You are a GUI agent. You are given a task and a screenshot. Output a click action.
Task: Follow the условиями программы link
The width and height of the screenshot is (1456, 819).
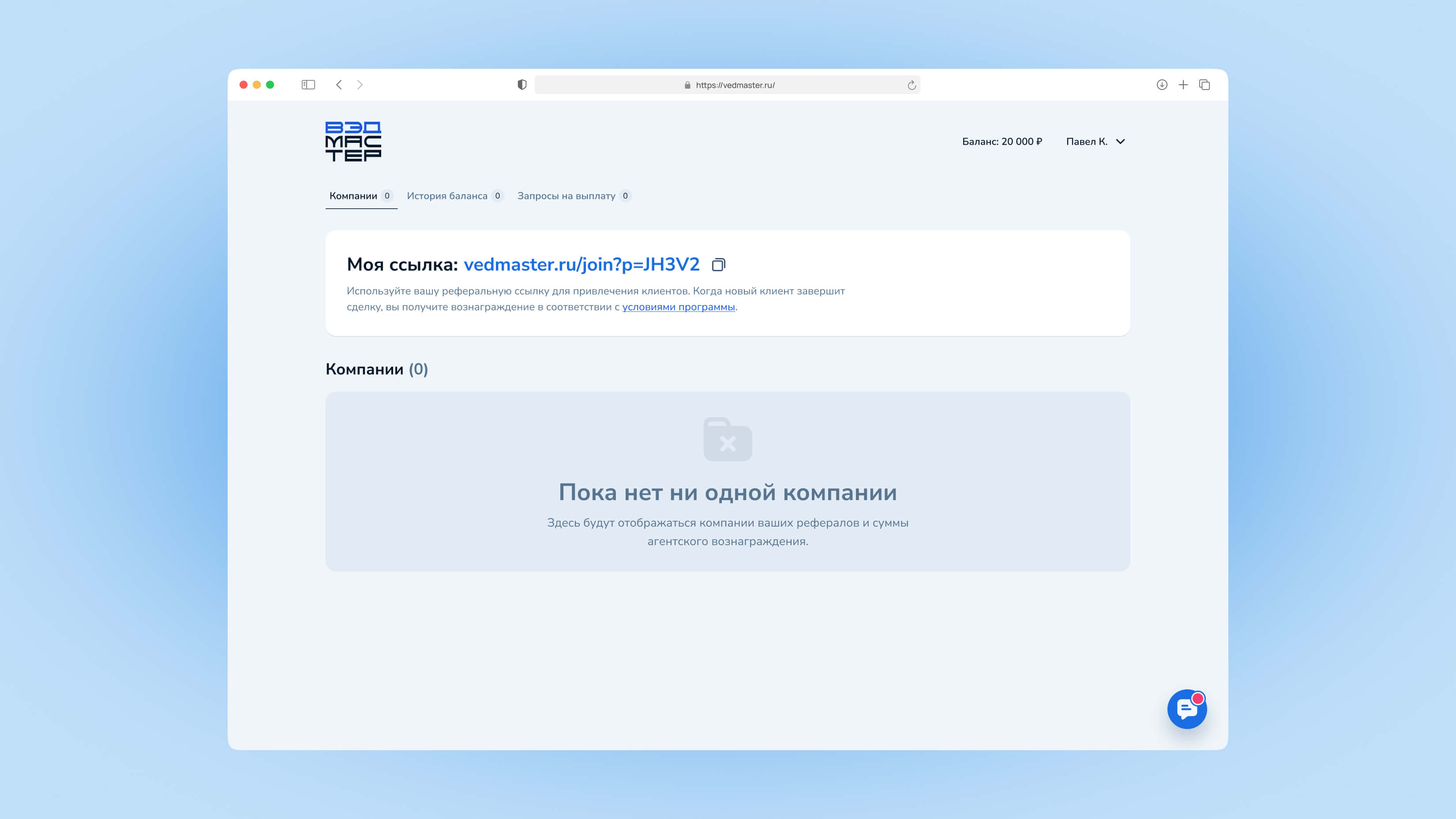point(678,307)
